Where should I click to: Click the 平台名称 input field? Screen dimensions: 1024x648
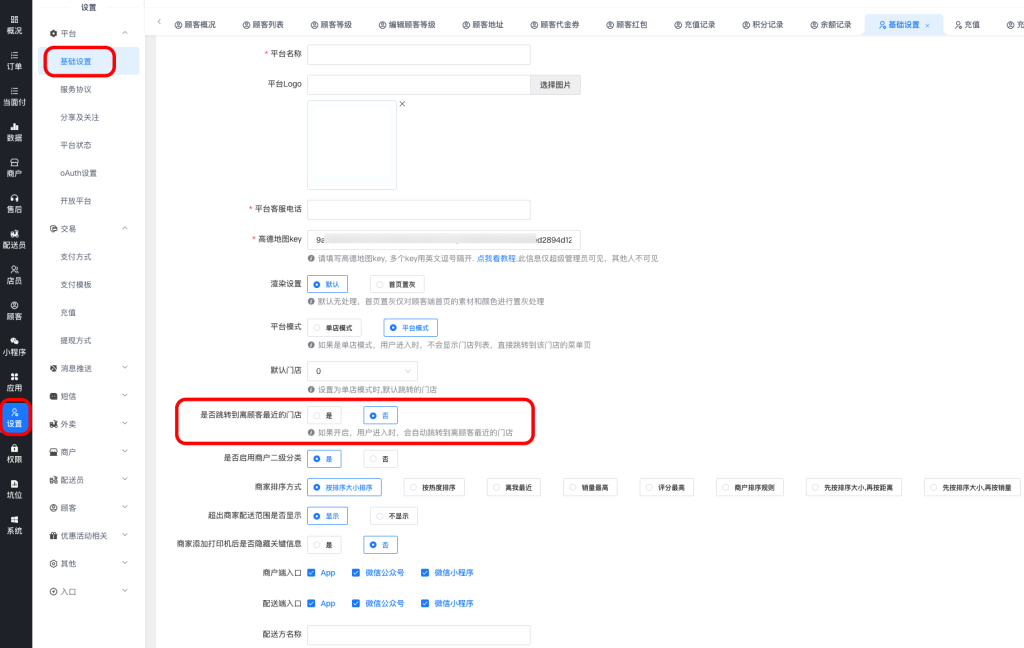point(418,54)
